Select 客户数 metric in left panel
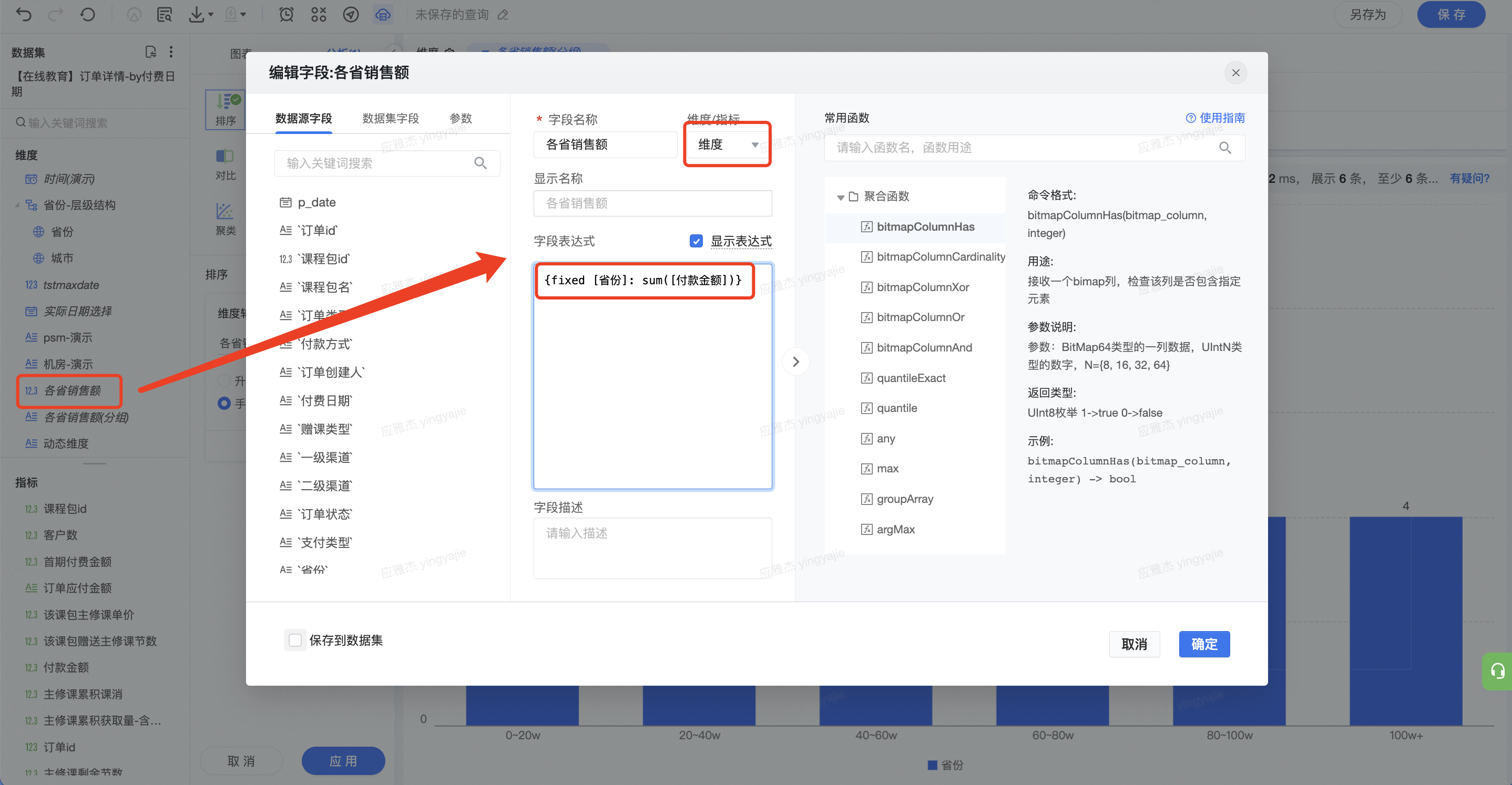Screen dimensions: 1512x785 60,535
